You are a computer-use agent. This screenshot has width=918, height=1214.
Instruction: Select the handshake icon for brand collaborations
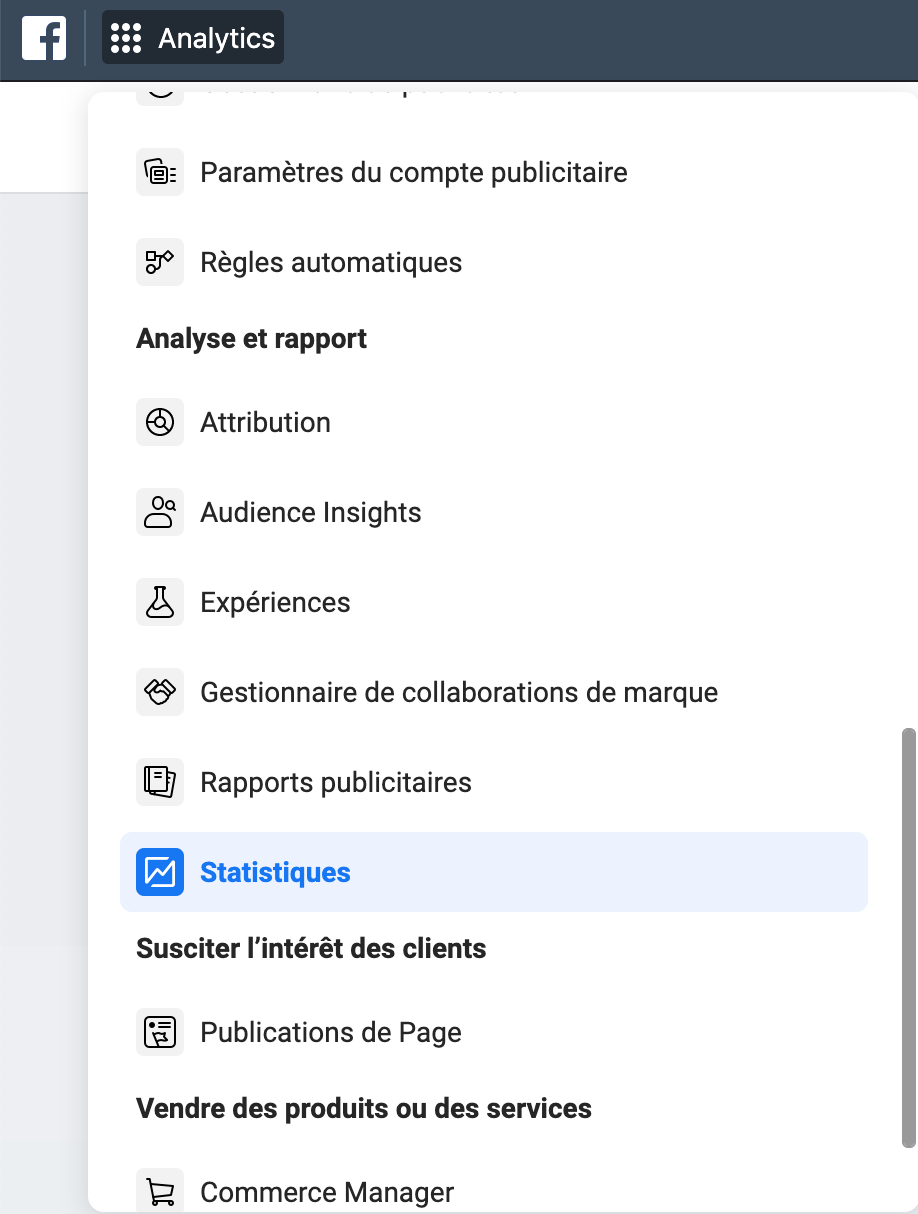tap(160, 692)
